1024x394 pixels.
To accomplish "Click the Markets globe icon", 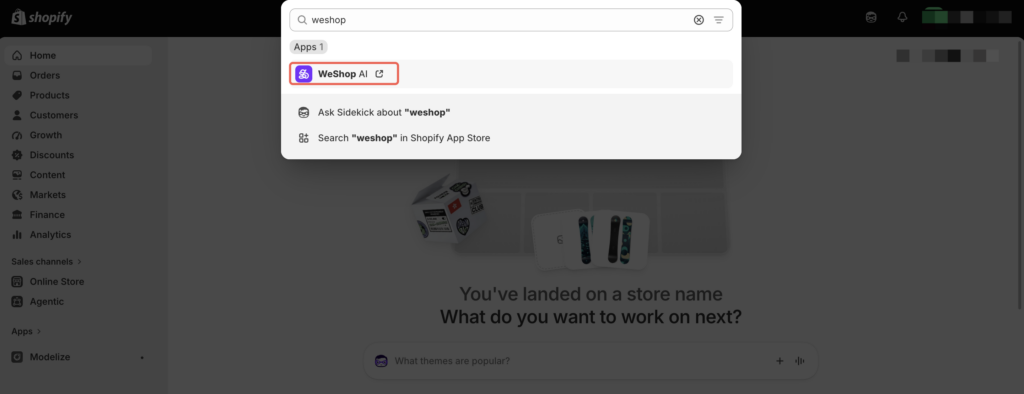I will pos(17,195).
